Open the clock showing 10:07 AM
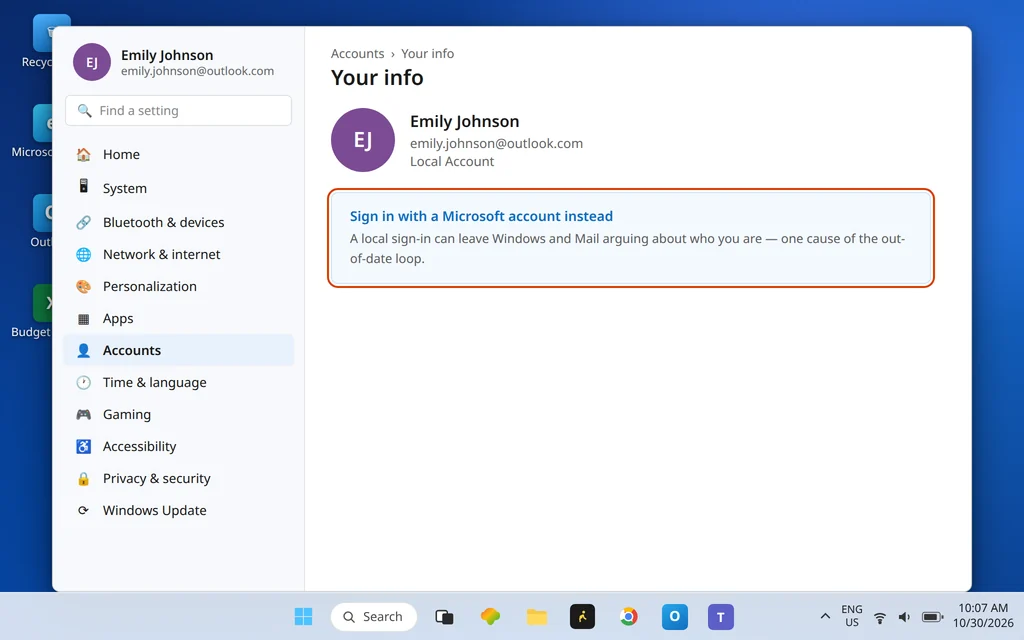This screenshot has height=640, width=1024. coord(983,616)
